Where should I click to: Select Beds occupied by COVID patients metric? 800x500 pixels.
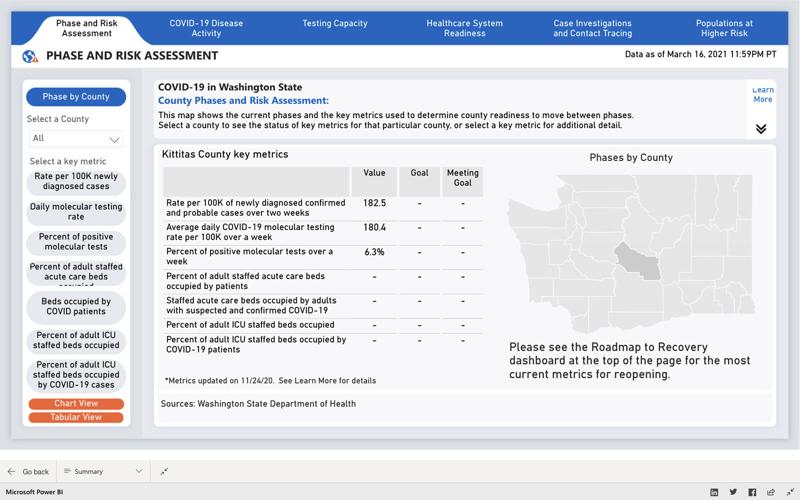(76, 307)
